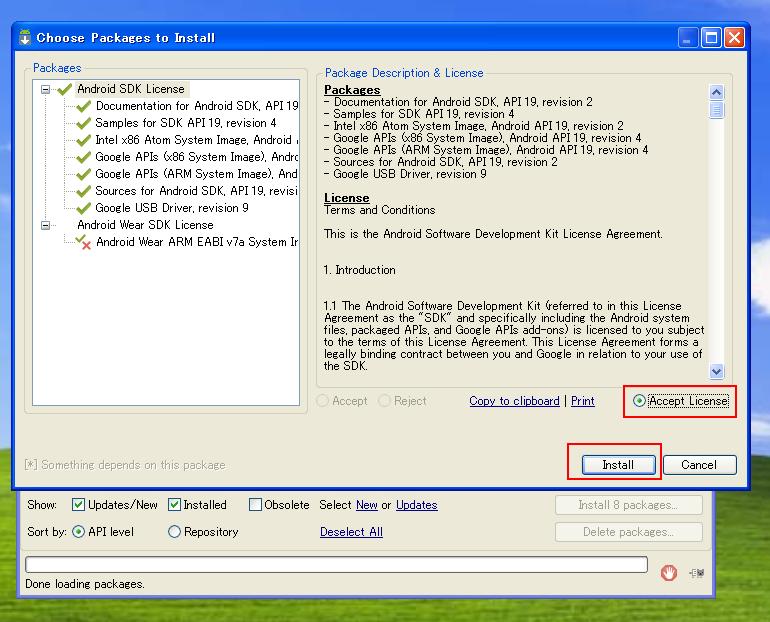Screen dimensions: 770x622
Task: Click the Print link
Action: [582, 401]
